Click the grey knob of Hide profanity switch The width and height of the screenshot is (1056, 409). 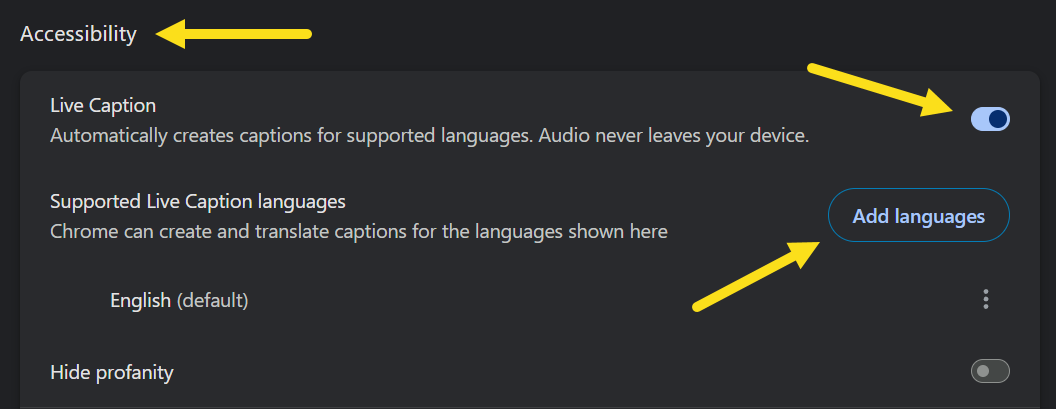983,371
